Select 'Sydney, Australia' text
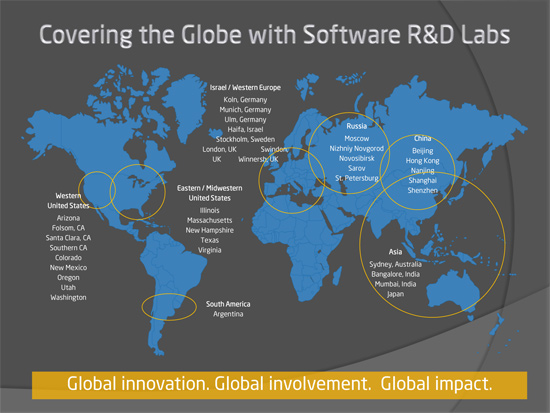The width and height of the screenshot is (550, 413). pos(395,264)
